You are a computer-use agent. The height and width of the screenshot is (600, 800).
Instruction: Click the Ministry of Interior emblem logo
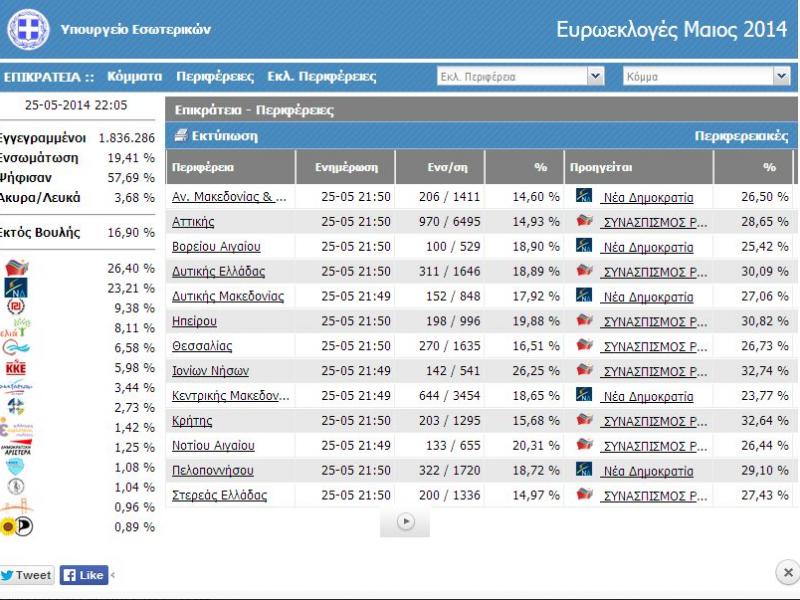pos(28,29)
